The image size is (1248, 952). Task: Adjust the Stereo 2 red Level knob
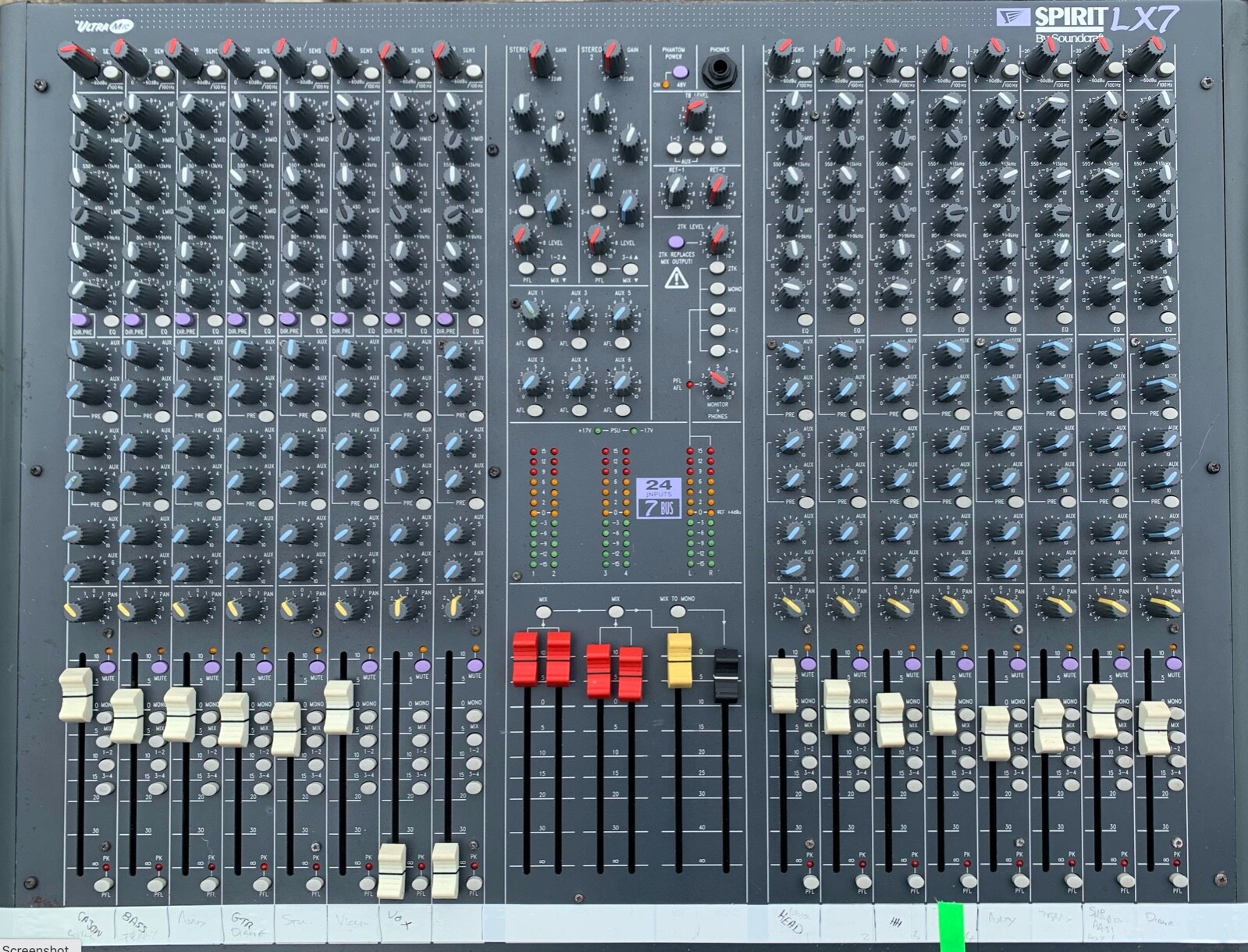point(597,239)
